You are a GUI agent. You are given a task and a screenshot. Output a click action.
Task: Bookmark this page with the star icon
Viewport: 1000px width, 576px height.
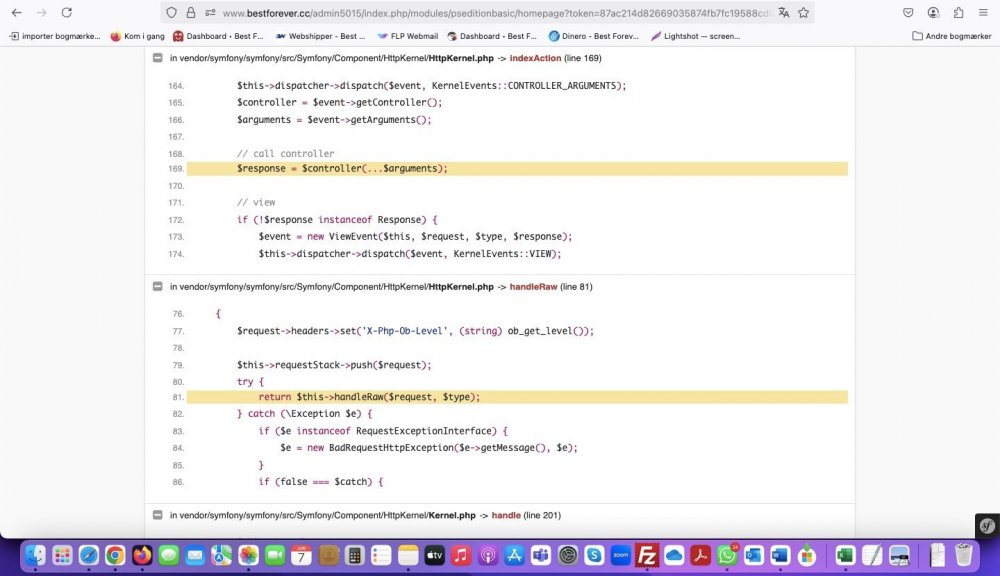[804, 12]
